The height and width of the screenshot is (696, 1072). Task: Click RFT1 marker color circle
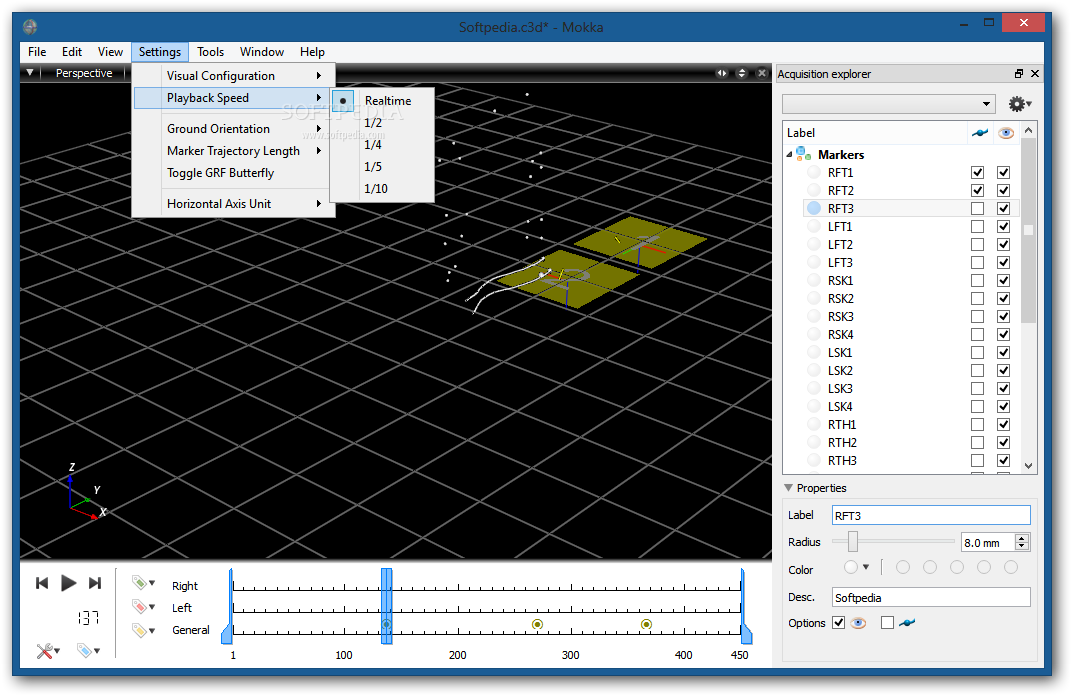point(814,172)
